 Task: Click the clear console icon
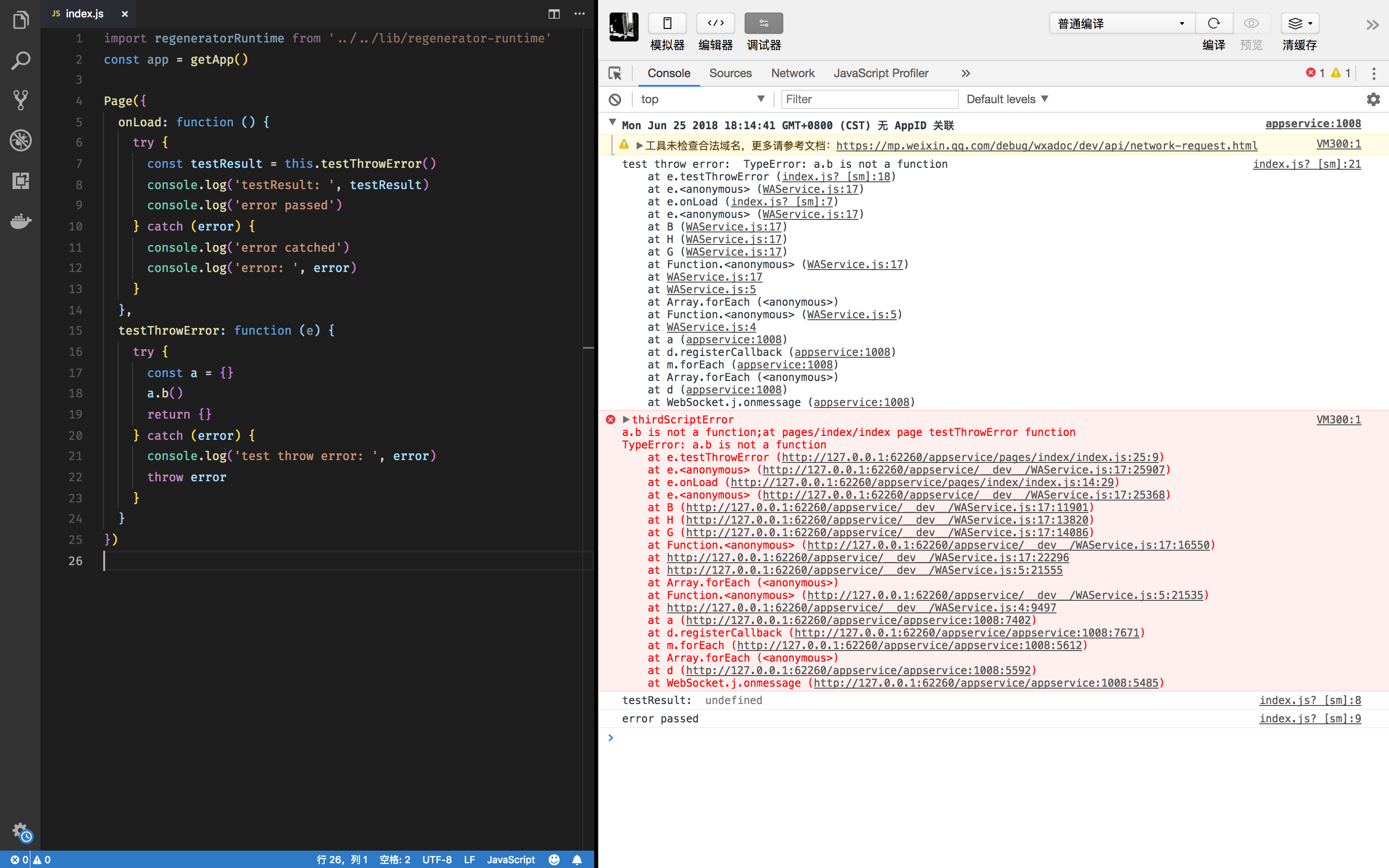click(614, 99)
